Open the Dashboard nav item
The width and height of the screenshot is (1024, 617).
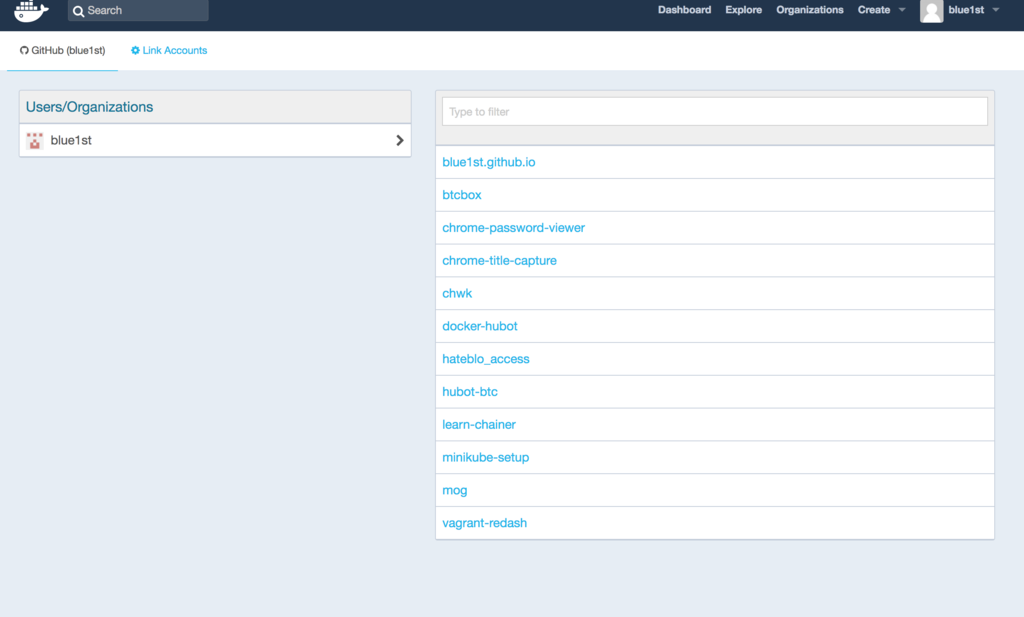coord(684,10)
